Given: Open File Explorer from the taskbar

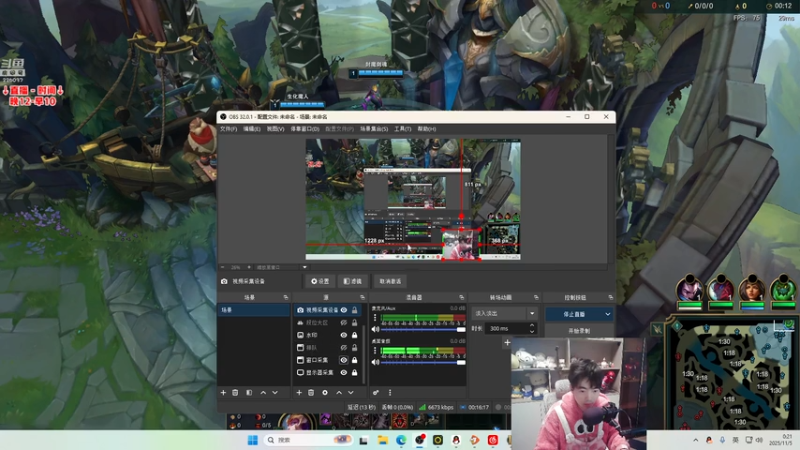Looking at the screenshot, I should pyautogui.click(x=383, y=440).
